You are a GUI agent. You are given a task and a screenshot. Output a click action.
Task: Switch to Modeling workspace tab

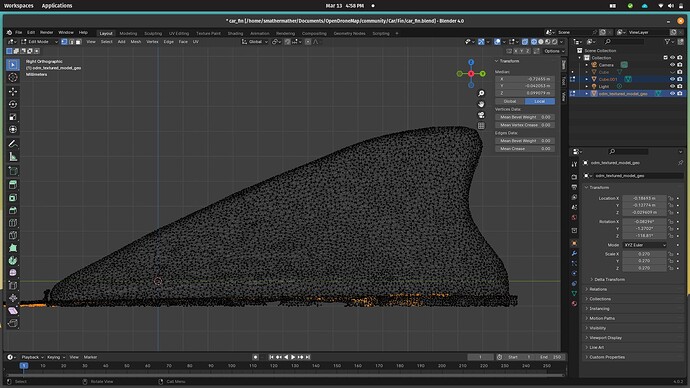(x=128, y=33)
